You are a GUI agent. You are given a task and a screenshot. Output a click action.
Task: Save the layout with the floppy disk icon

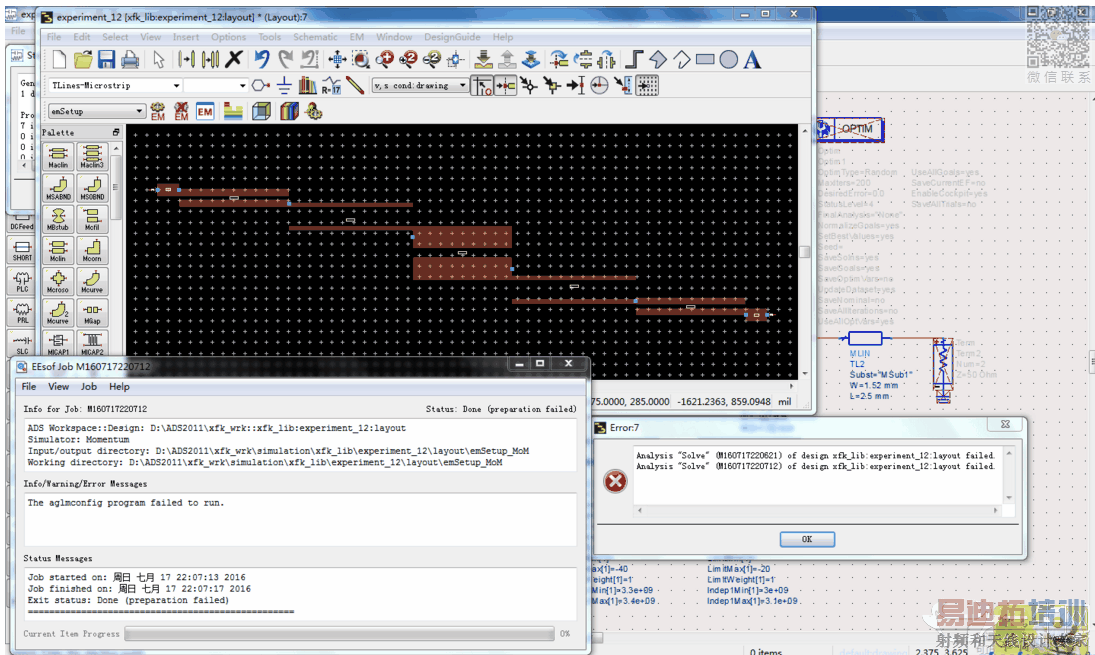(106, 60)
